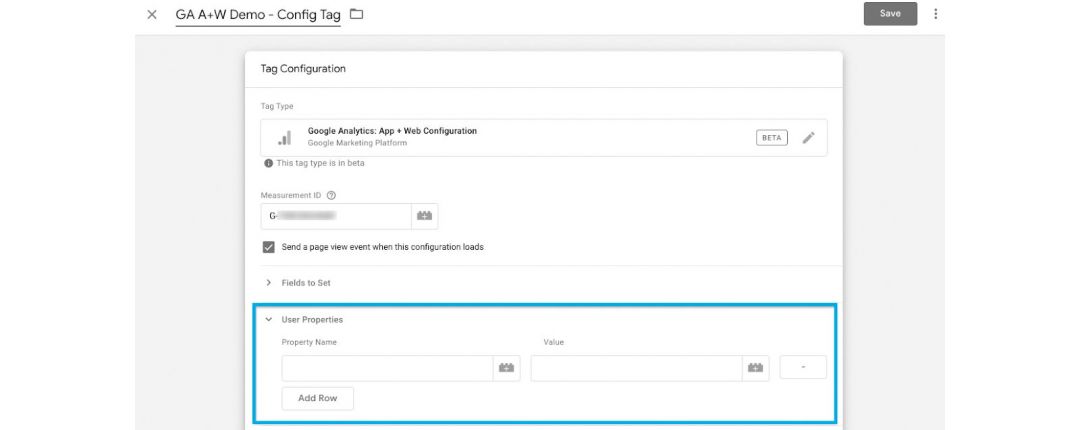This screenshot has height=430, width=1080.
Task: Click the help icon next to Measurement ID
Action: click(x=331, y=196)
